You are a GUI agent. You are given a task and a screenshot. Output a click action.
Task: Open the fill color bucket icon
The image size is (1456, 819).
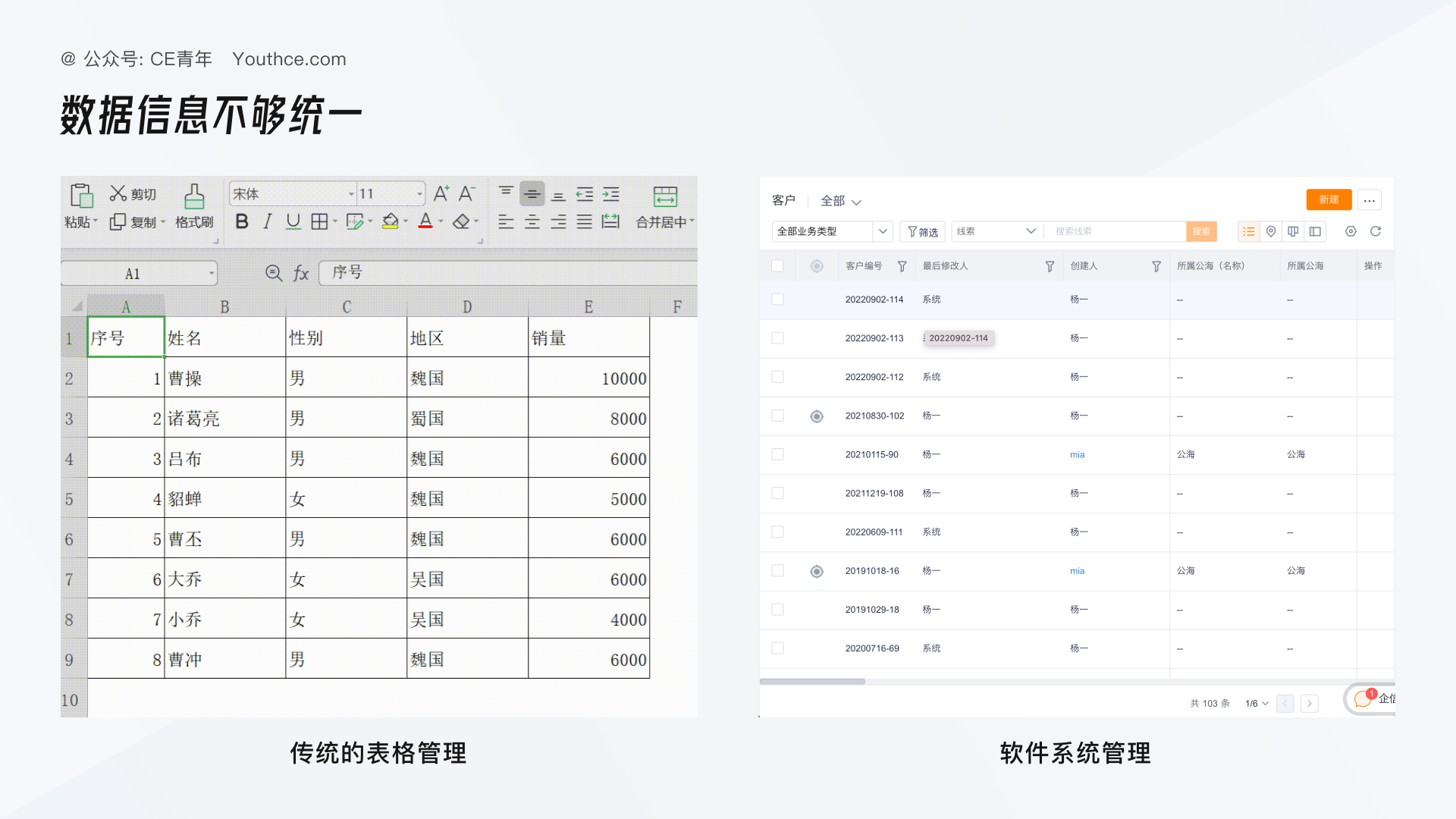point(390,221)
